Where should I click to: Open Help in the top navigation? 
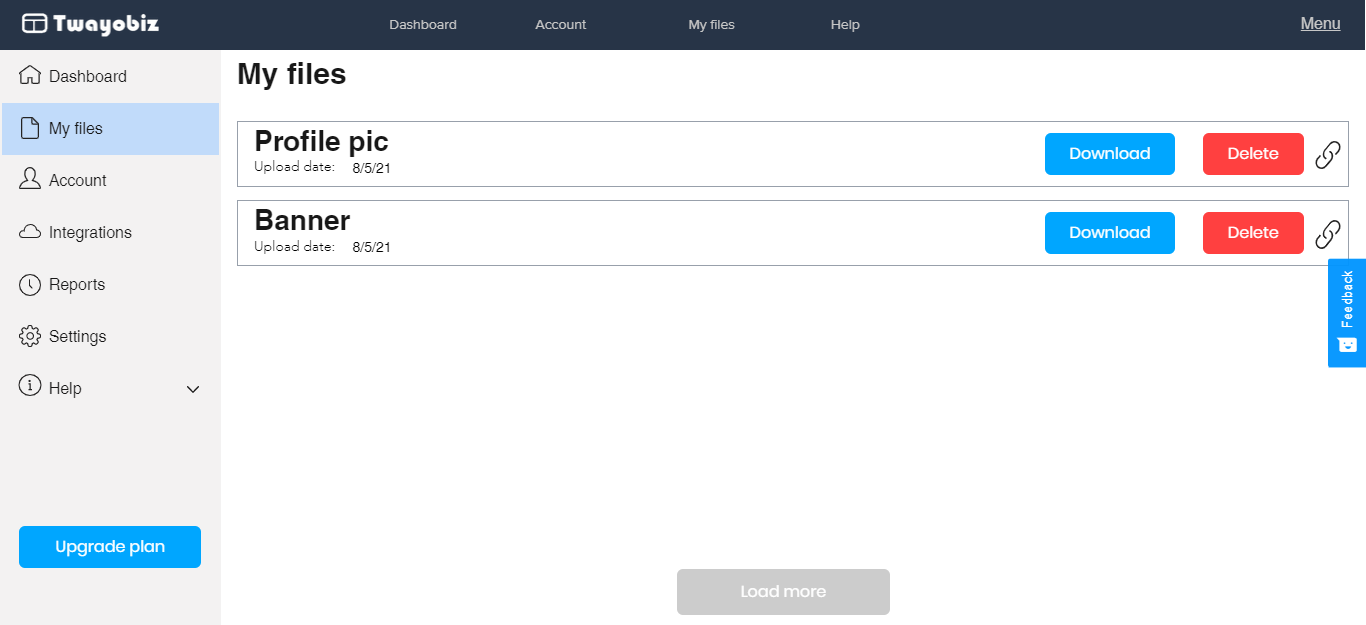(x=845, y=25)
